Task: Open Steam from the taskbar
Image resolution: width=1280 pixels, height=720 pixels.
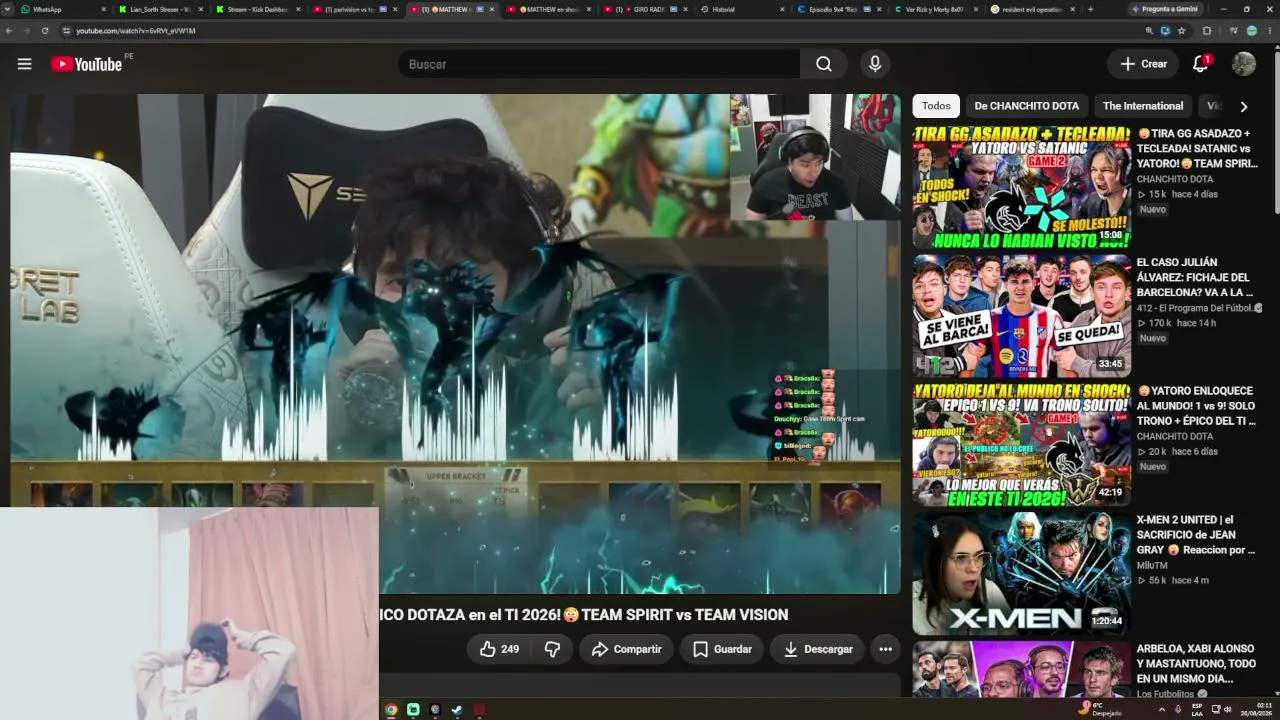Action: [x=457, y=710]
